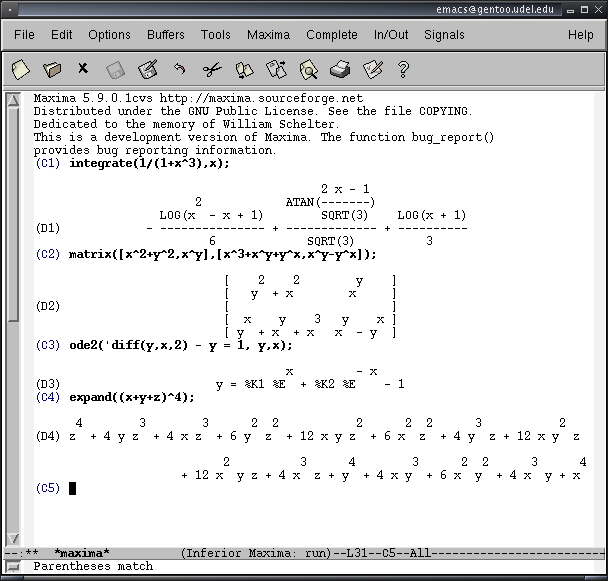Viewport: 608px width, 581px height.
Task: Click the Copy toolbar icon
Action: [244, 70]
